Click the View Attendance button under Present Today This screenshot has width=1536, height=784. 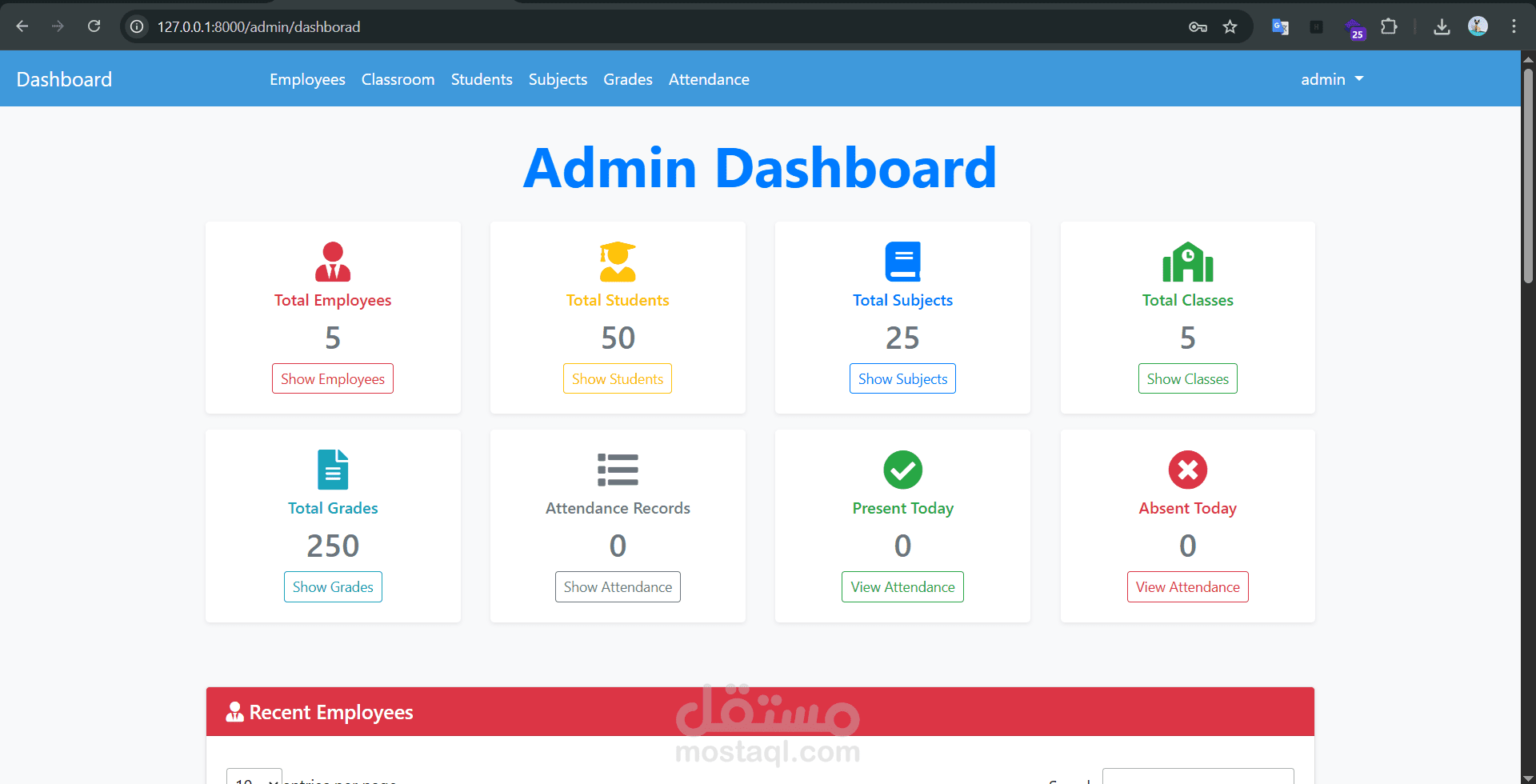[x=902, y=586]
